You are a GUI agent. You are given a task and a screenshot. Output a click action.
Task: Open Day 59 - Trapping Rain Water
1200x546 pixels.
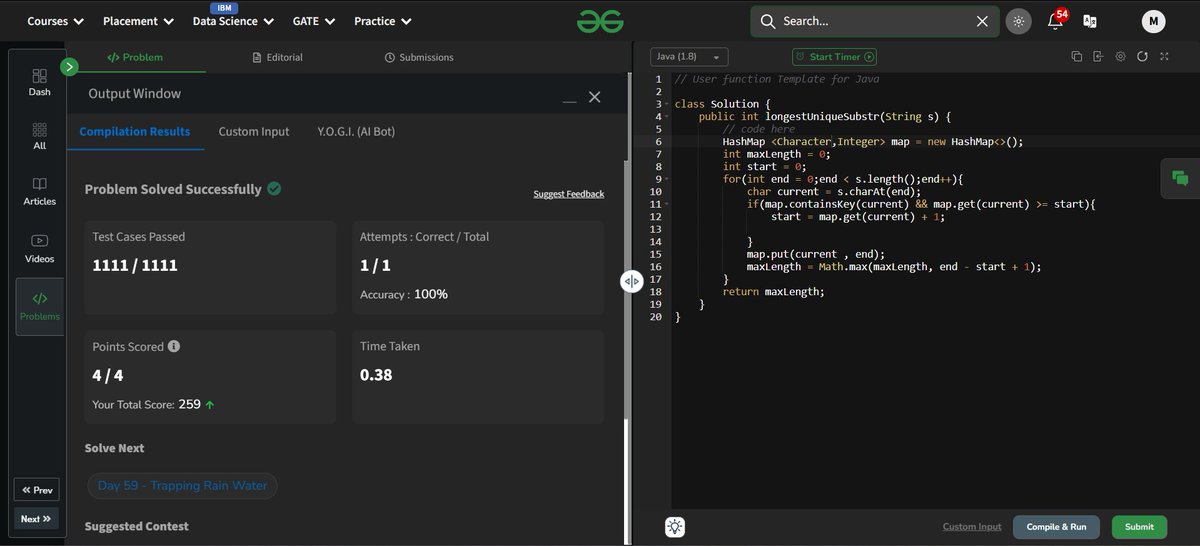click(183, 486)
